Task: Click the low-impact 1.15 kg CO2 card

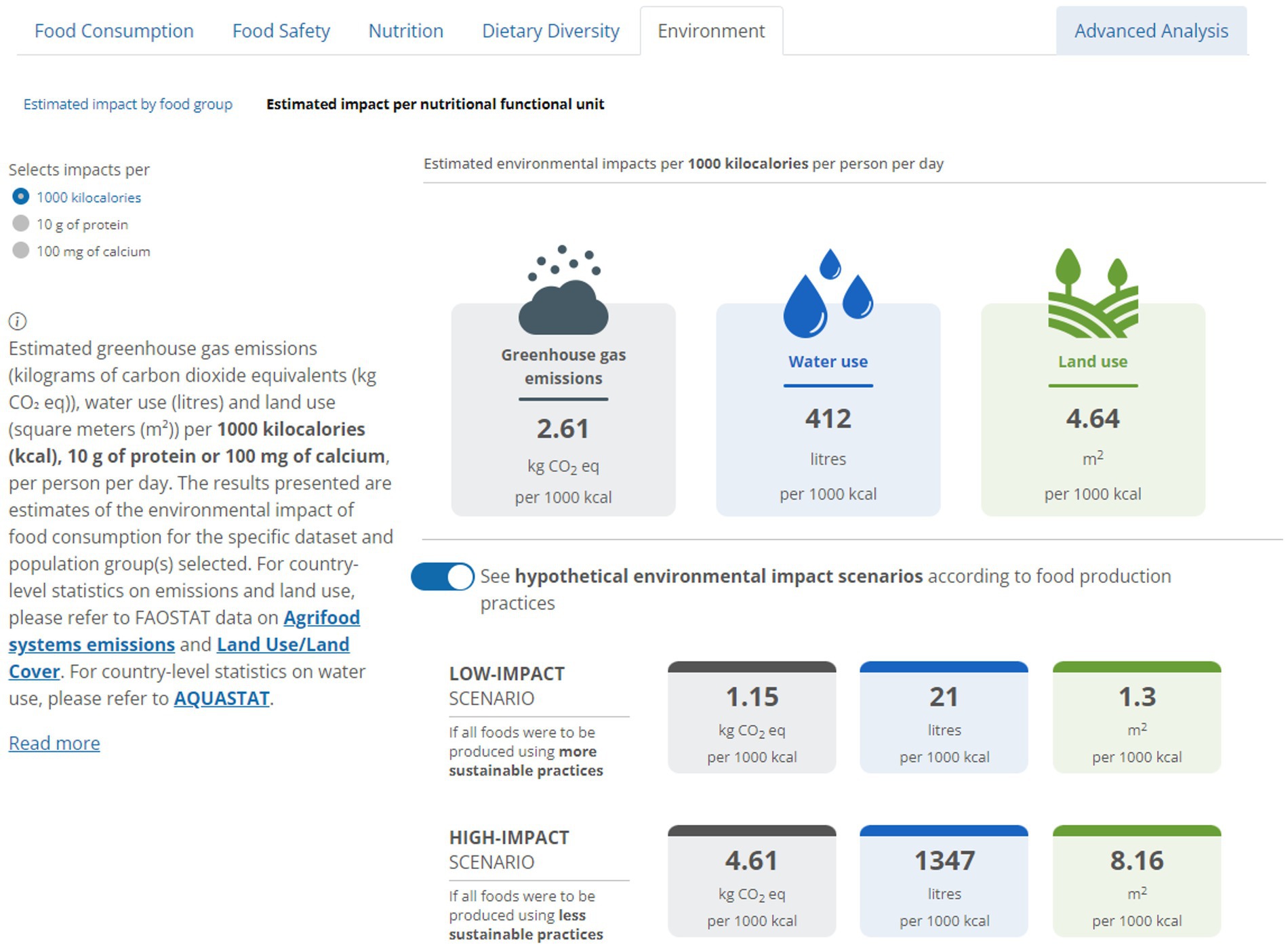Action: (751, 718)
